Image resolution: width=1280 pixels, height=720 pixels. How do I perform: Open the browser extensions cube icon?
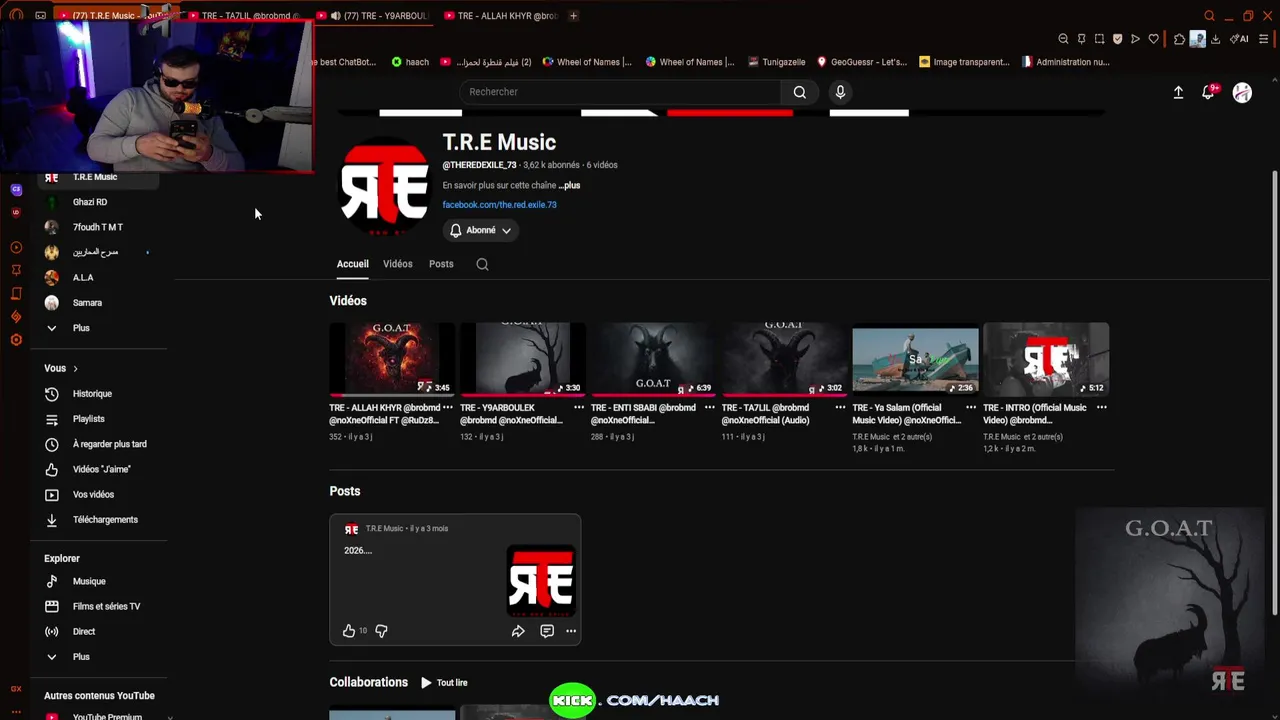coord(1179,39)
